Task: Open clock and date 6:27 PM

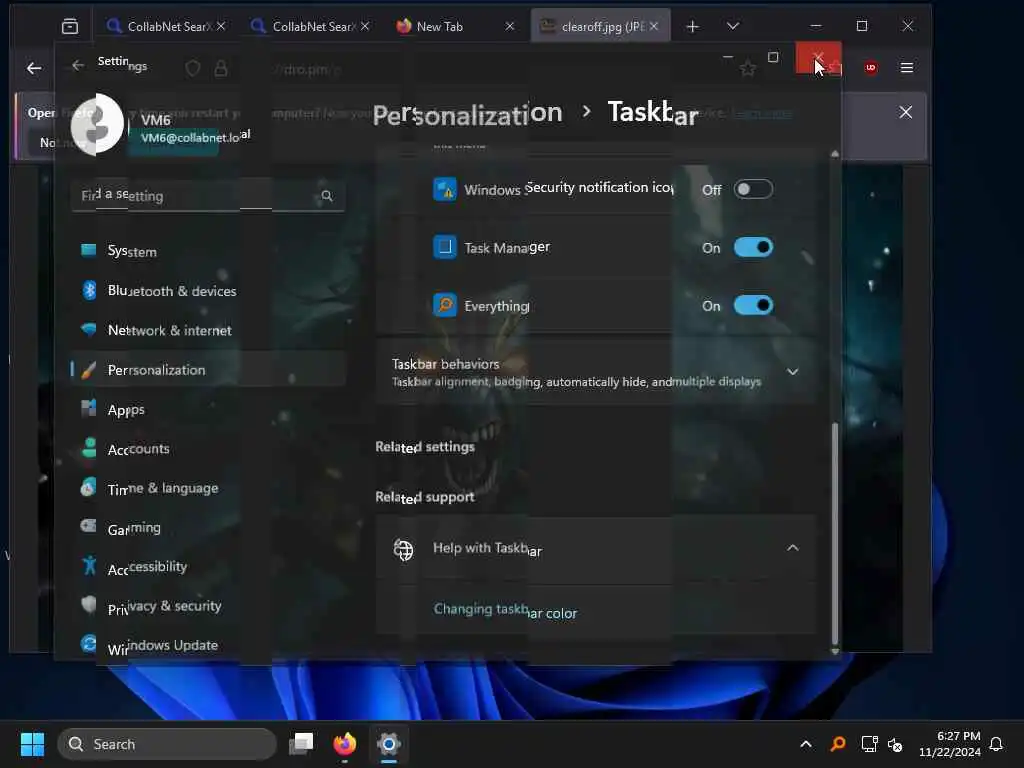Action: coord(950,744)
